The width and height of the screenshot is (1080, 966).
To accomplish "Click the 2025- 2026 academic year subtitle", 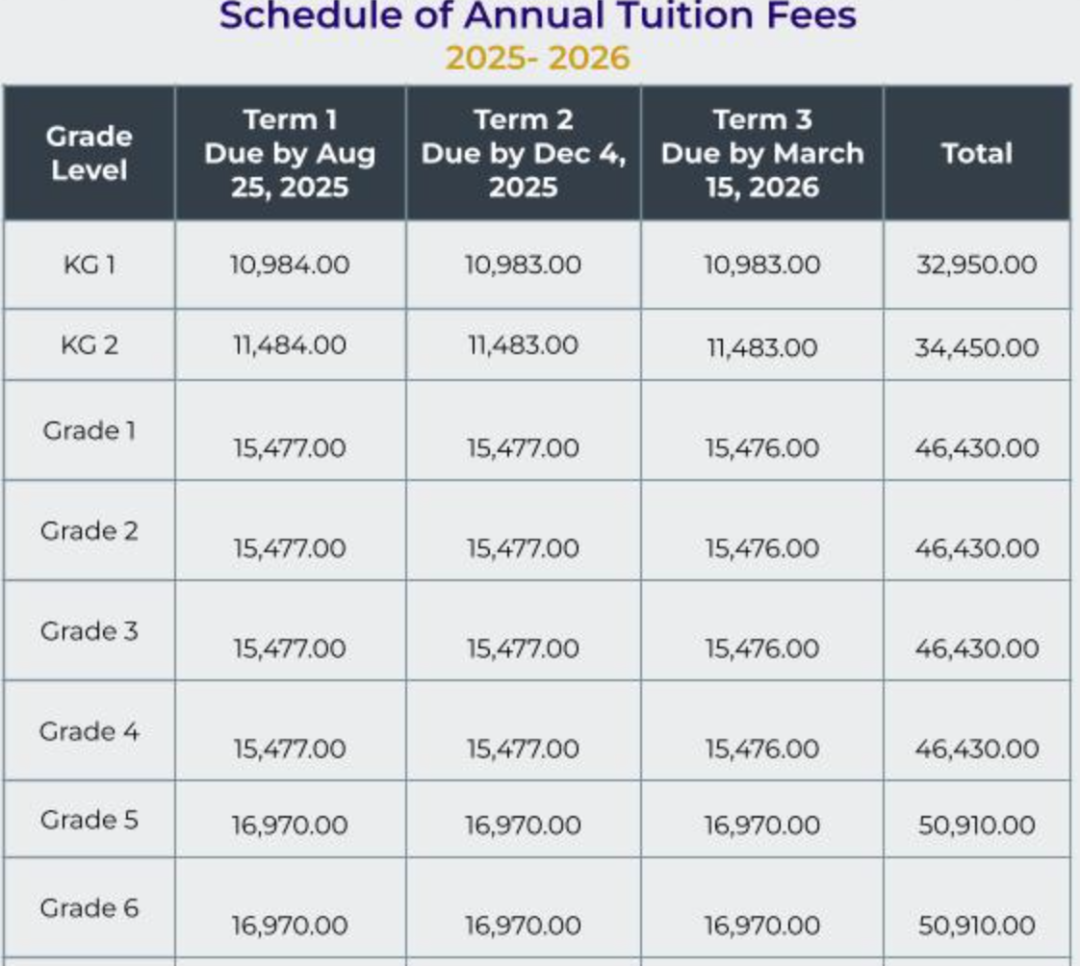I will [x=538, y=58].
